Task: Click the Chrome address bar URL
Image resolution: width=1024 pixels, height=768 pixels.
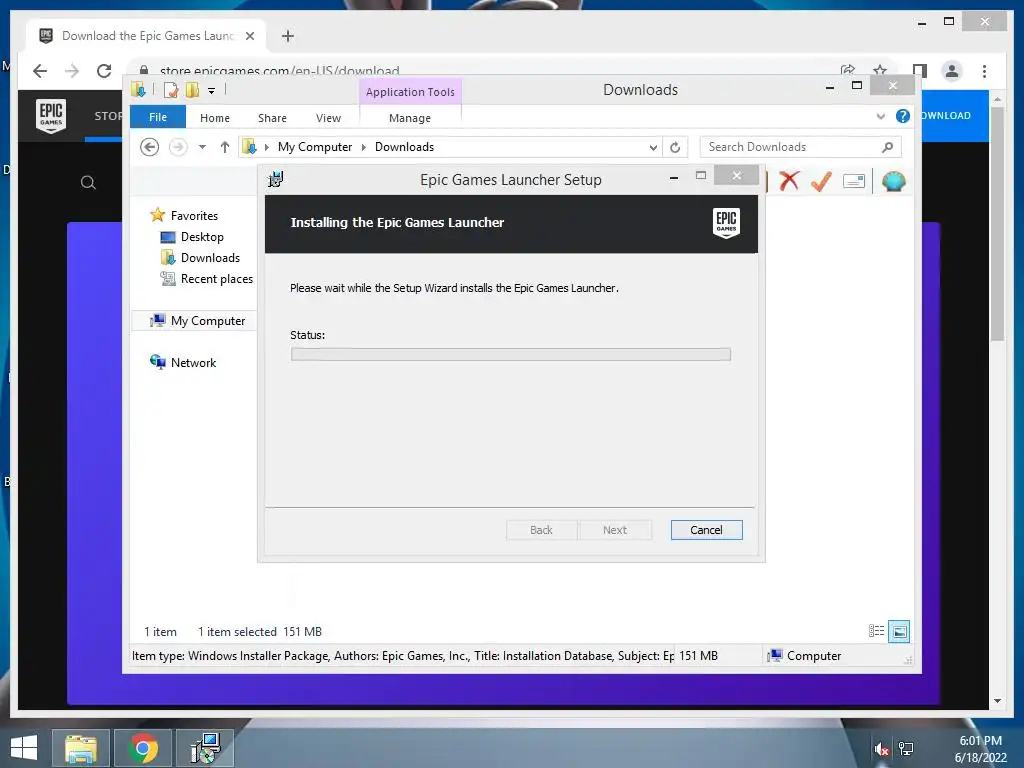Action: [x=280, y=70]
